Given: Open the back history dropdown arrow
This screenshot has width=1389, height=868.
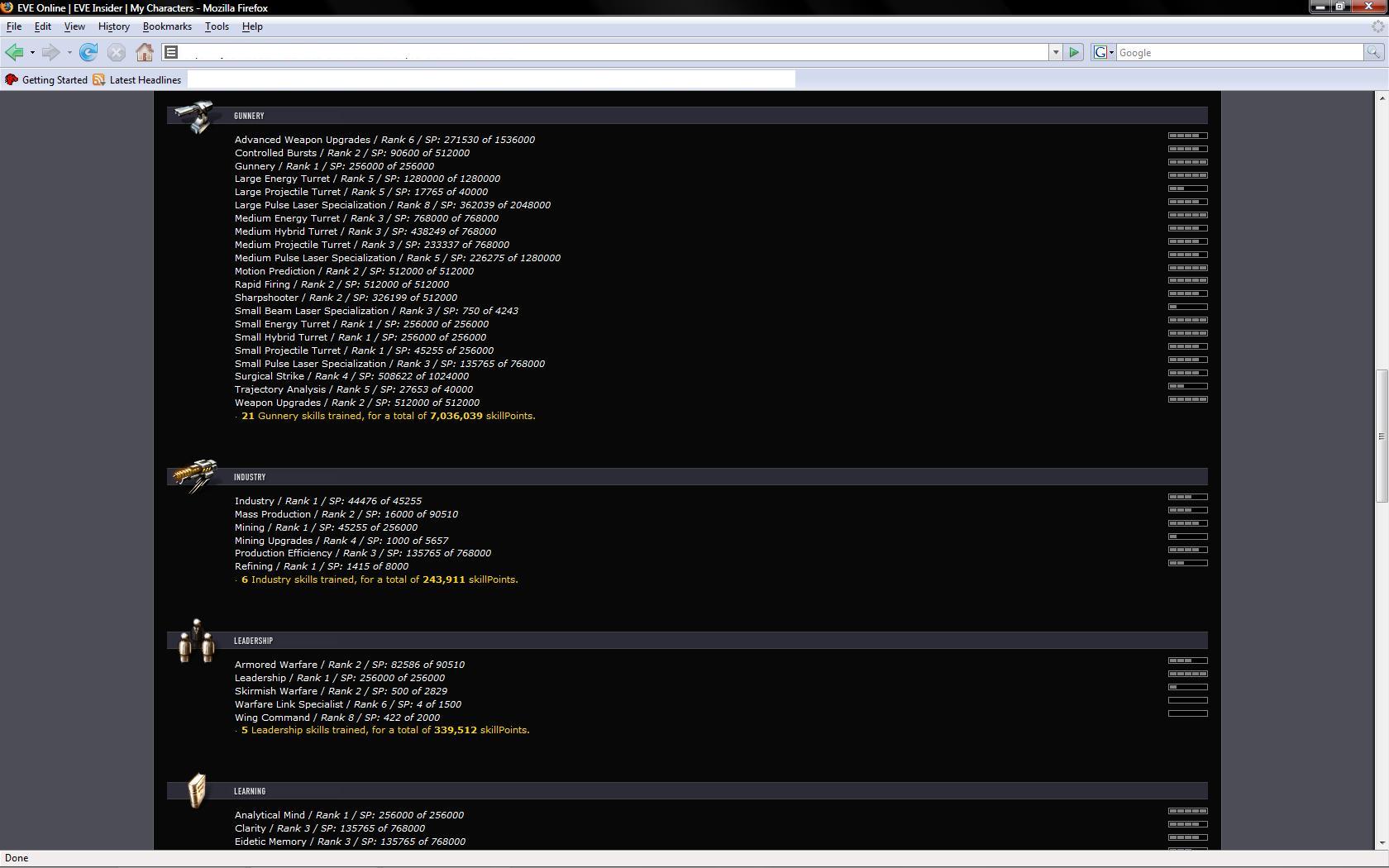Looking at the screenshot, I should 32,53.
